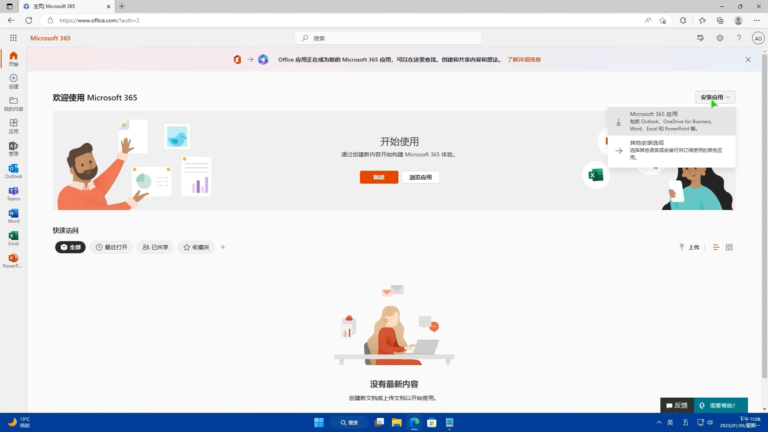Screen dimensions: 768x432
Task: Select the Recently opened filter pill
Action: (111, 247)
